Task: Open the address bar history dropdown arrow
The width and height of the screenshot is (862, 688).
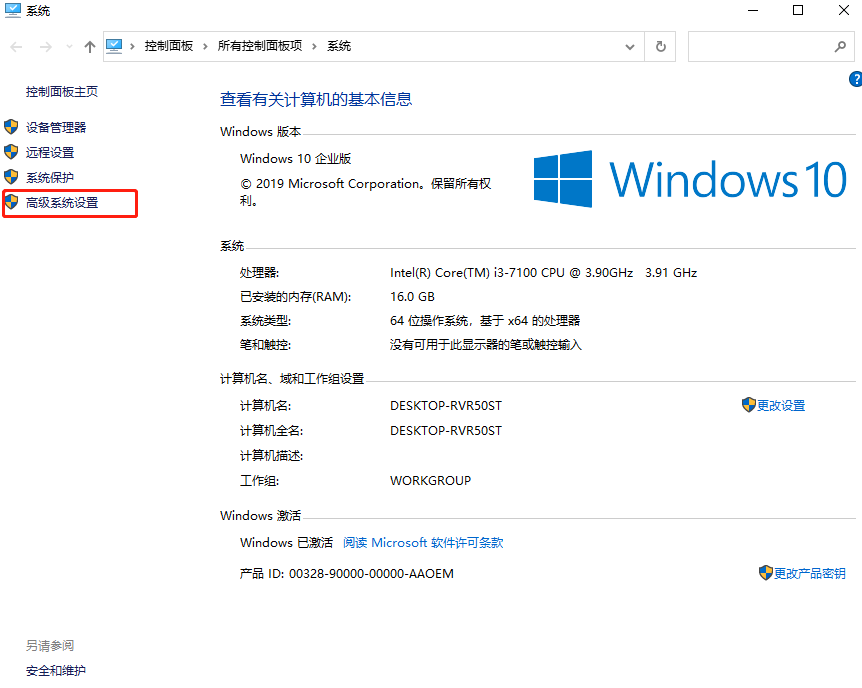Action: click(x=628, y=46)
